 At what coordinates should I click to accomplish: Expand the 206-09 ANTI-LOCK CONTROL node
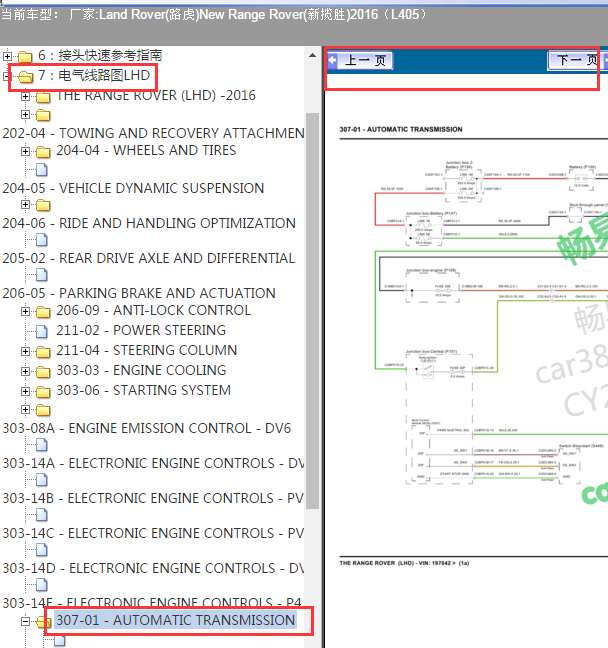tap(25, 311)
